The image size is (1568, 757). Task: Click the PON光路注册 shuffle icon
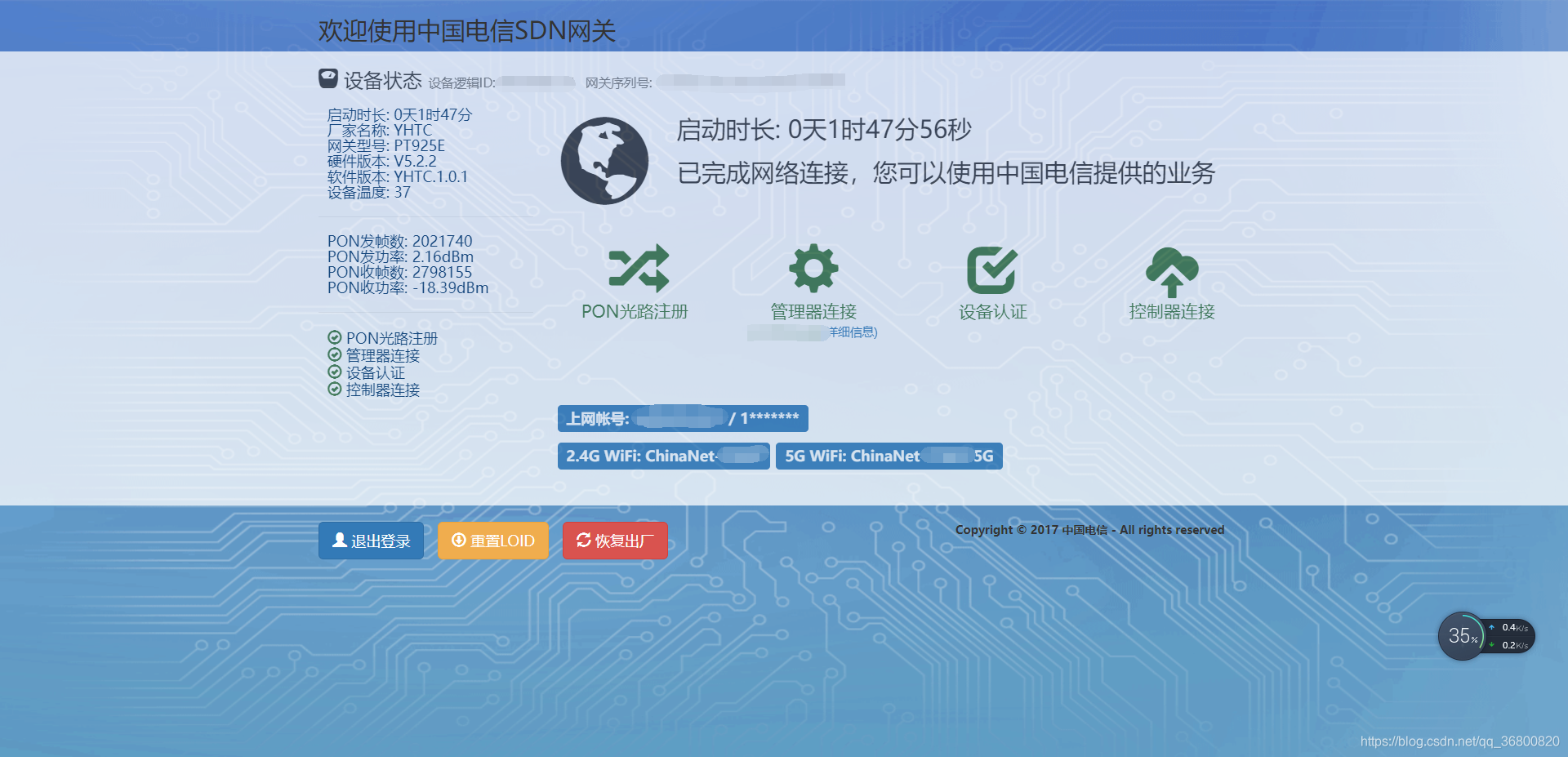[x=639, y=269]
